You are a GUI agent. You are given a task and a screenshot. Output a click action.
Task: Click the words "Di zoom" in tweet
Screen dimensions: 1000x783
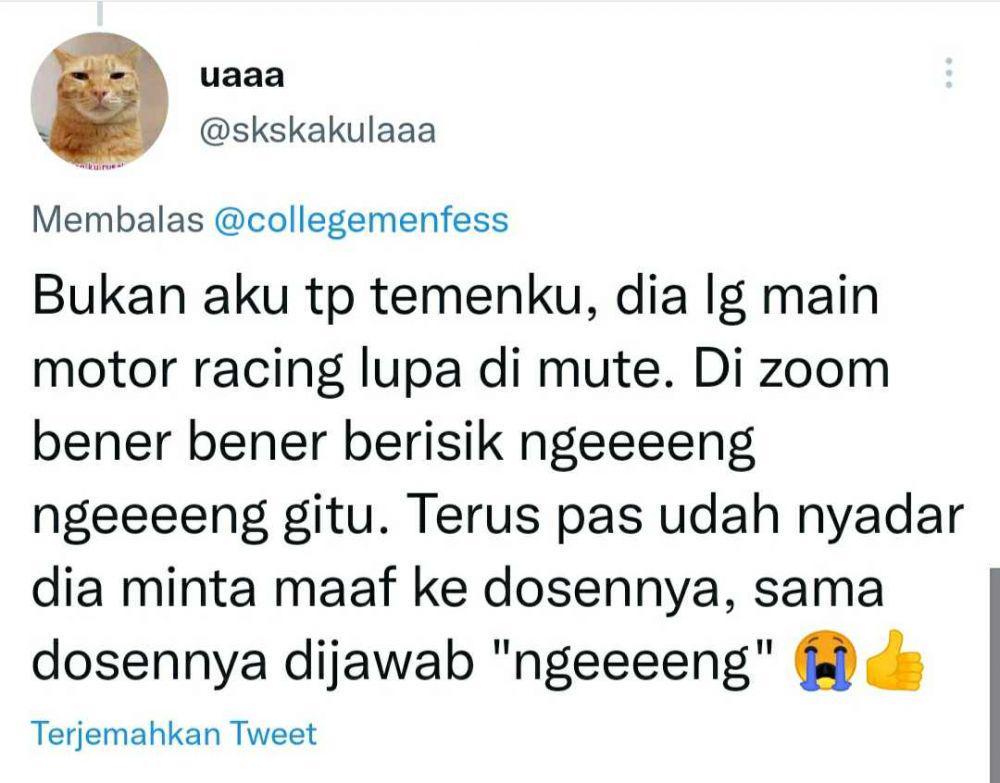click(791, 370)
